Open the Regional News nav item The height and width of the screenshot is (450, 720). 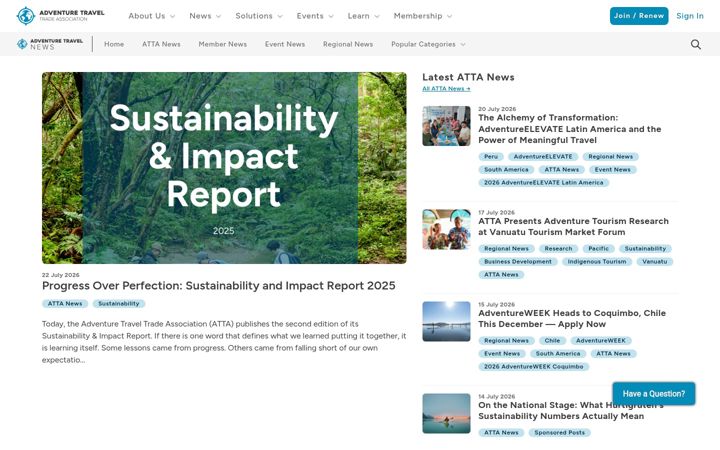(348, 44)
